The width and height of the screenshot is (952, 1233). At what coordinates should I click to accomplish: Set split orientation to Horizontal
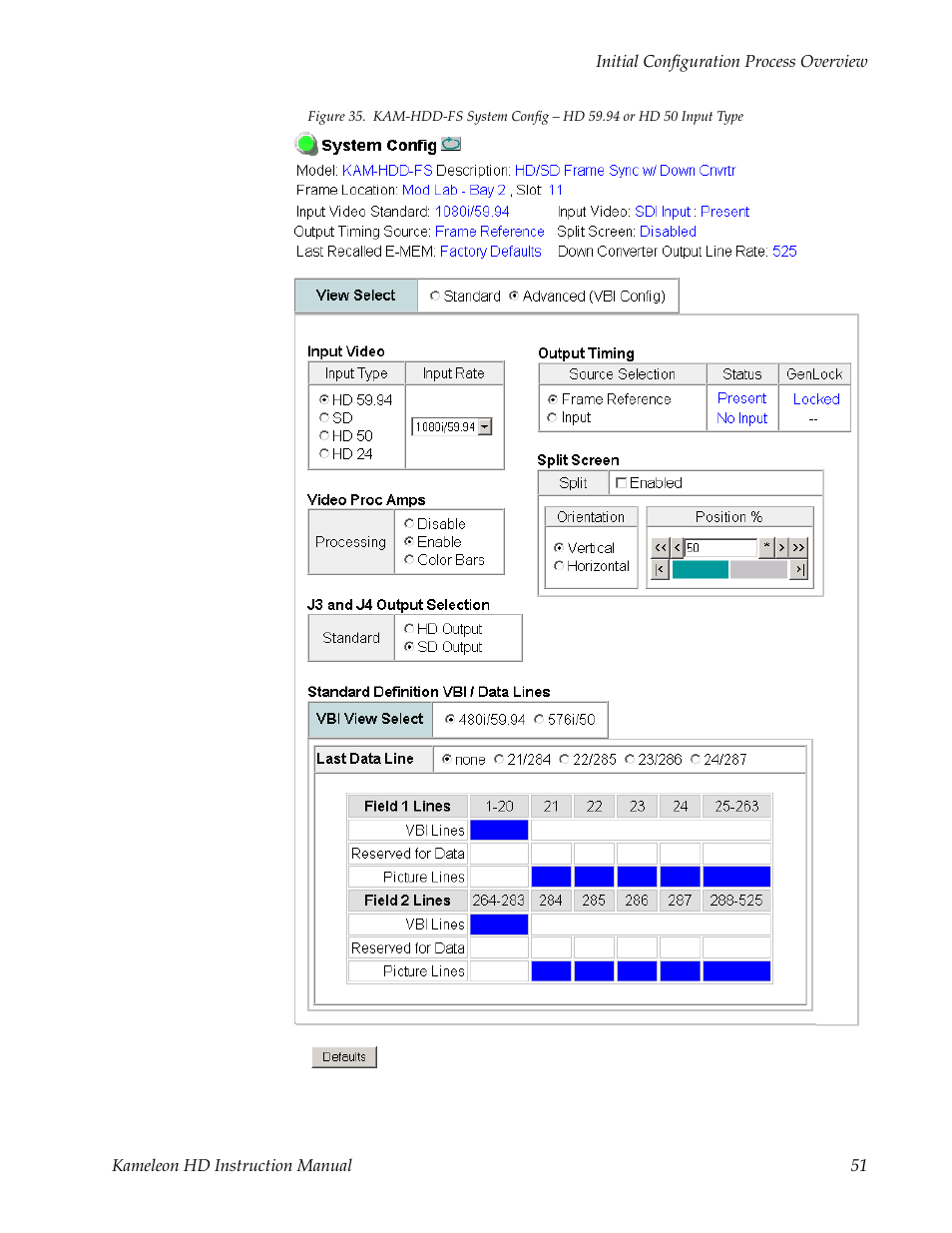559,565
